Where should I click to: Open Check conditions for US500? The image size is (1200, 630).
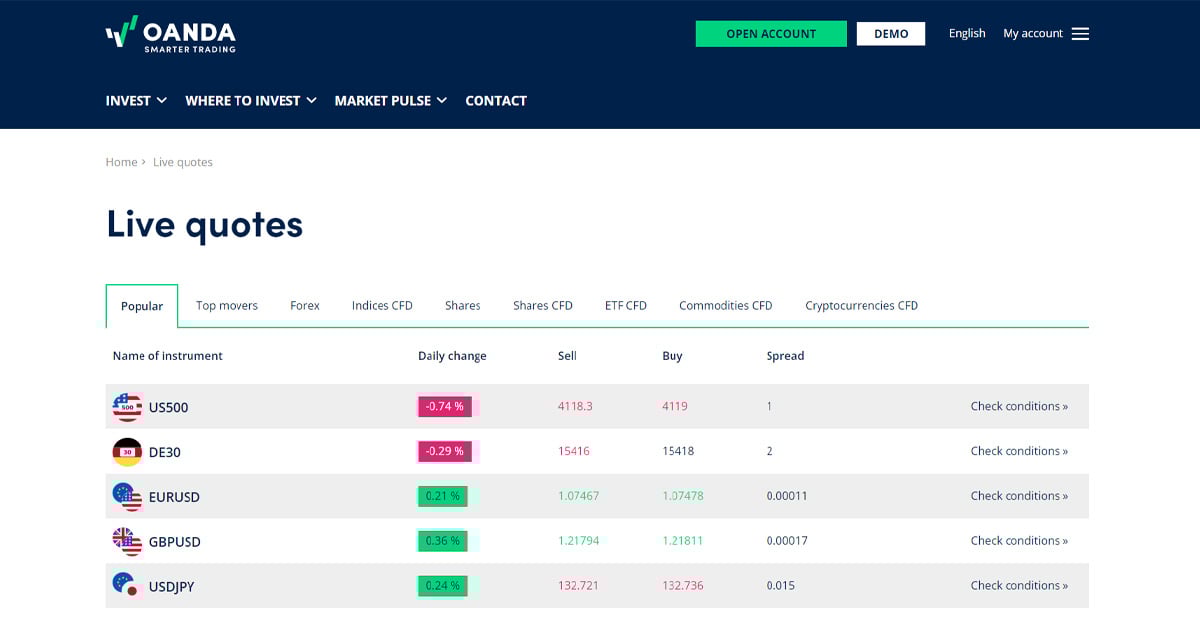pyautogui.click(x=1019, y=406)
